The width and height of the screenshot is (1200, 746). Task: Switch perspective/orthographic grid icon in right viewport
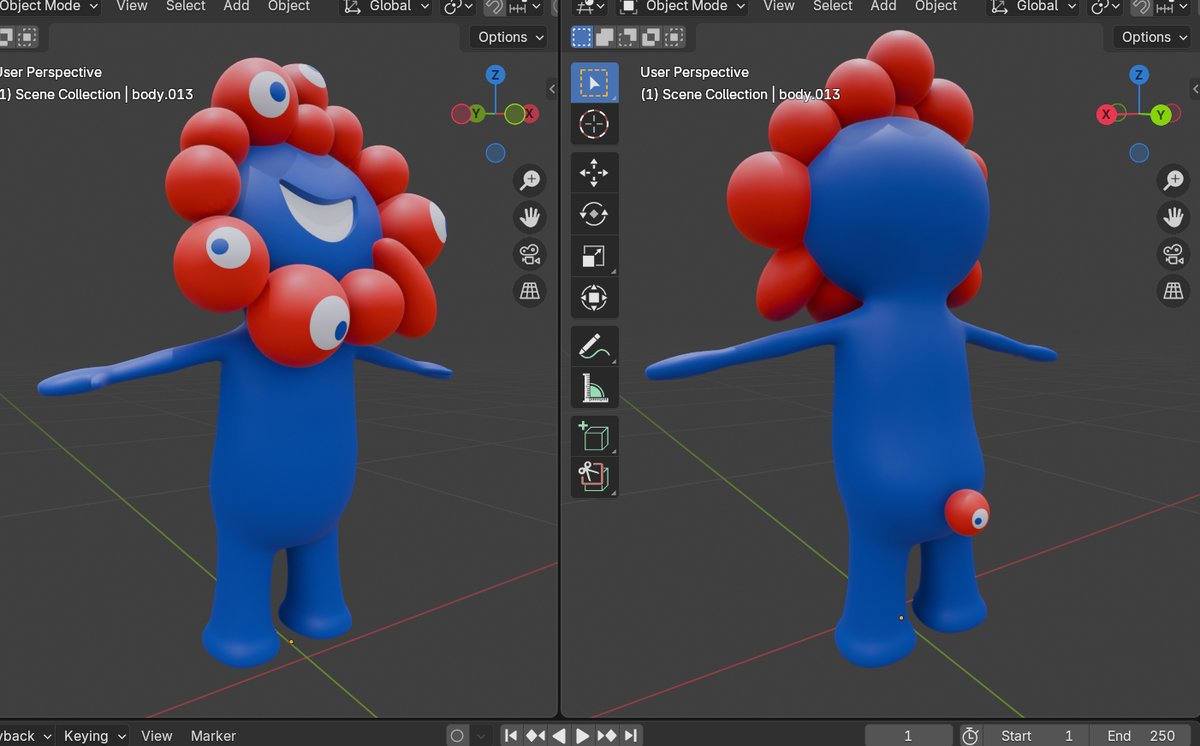(x=1173, y=291)
